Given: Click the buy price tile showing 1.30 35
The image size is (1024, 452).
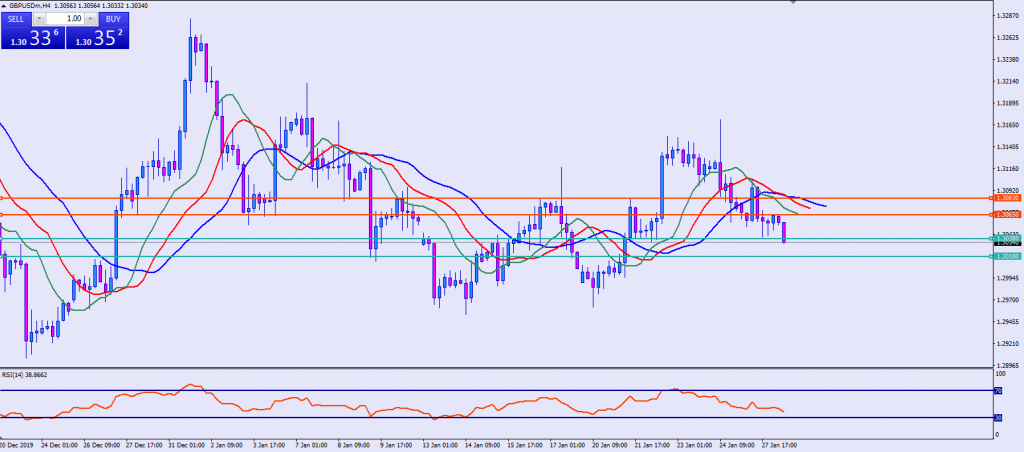Looking at the screenshot, I should 98,39.
